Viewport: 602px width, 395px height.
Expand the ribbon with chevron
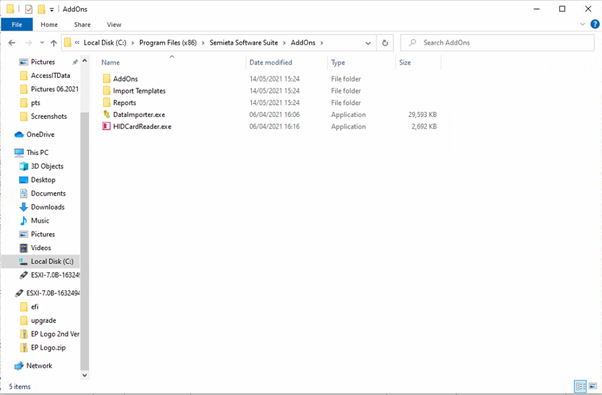582,24
